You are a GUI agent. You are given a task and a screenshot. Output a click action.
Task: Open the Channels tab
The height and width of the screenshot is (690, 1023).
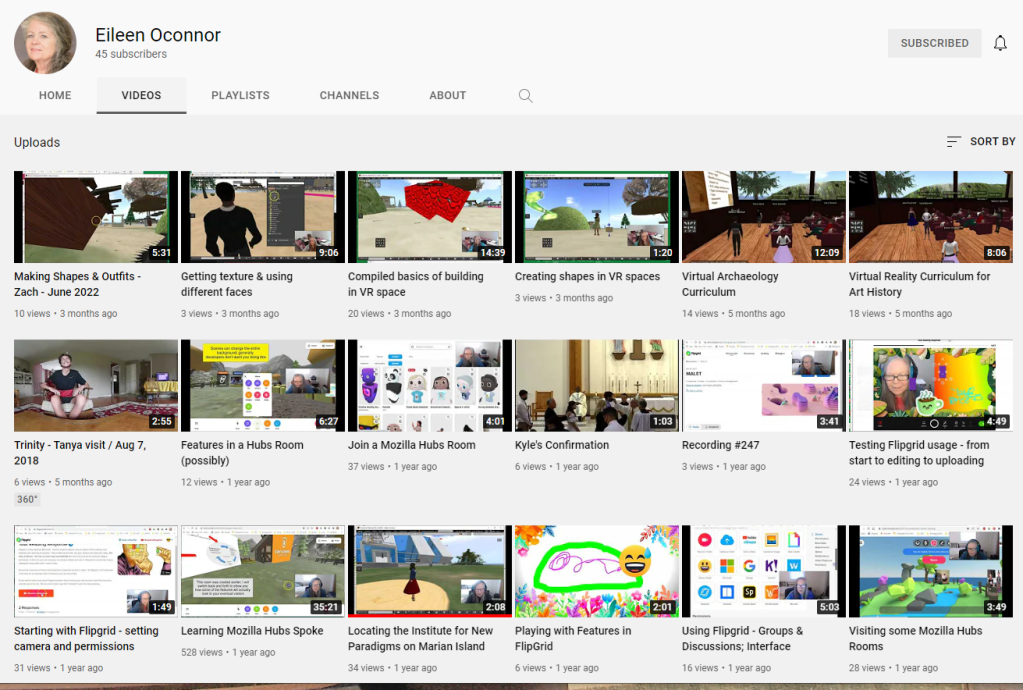pyautogui.click(x=349, y=96)
